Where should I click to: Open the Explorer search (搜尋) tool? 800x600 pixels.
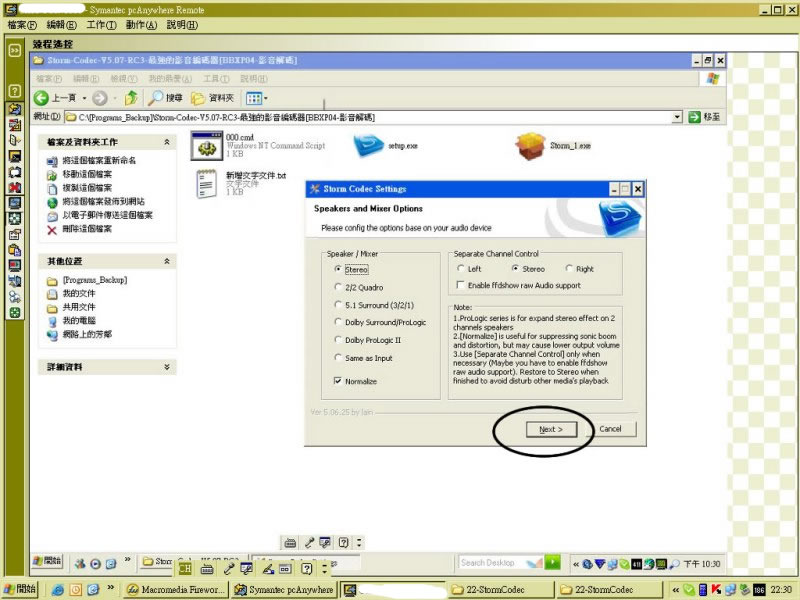pos(165,98)
